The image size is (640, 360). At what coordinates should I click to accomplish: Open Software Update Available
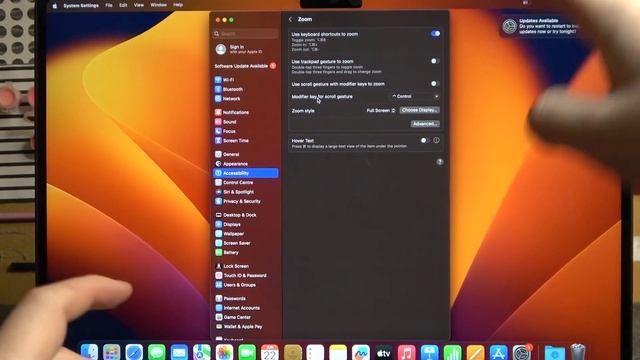tap(245, 66)
